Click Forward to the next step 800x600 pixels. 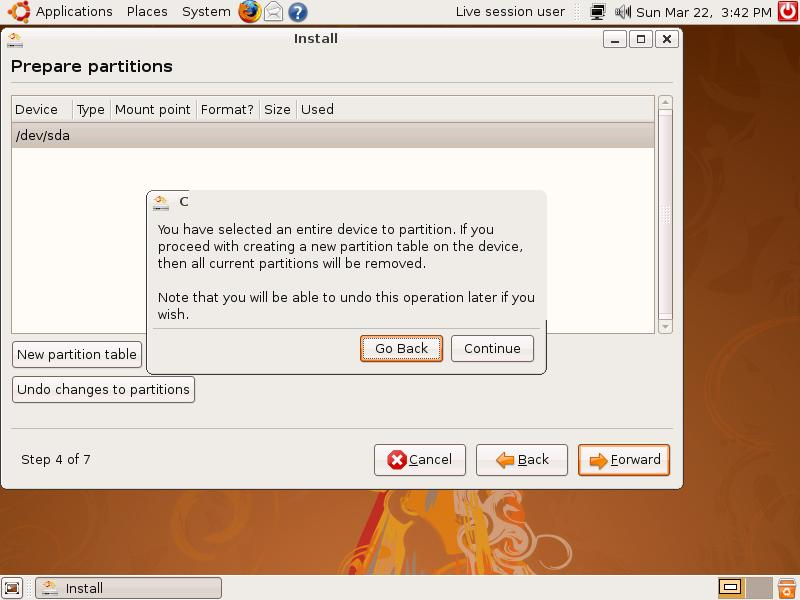[623, 460]
